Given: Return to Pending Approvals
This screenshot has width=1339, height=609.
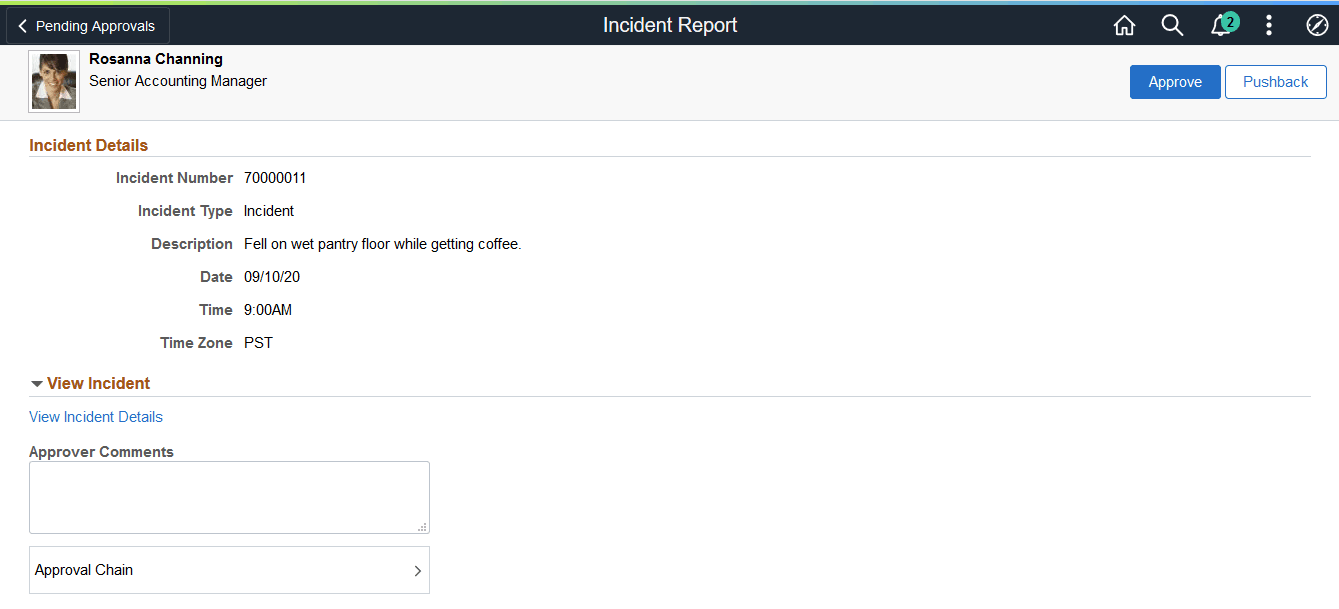Looking at the screenshot, I should coord(87,25).
